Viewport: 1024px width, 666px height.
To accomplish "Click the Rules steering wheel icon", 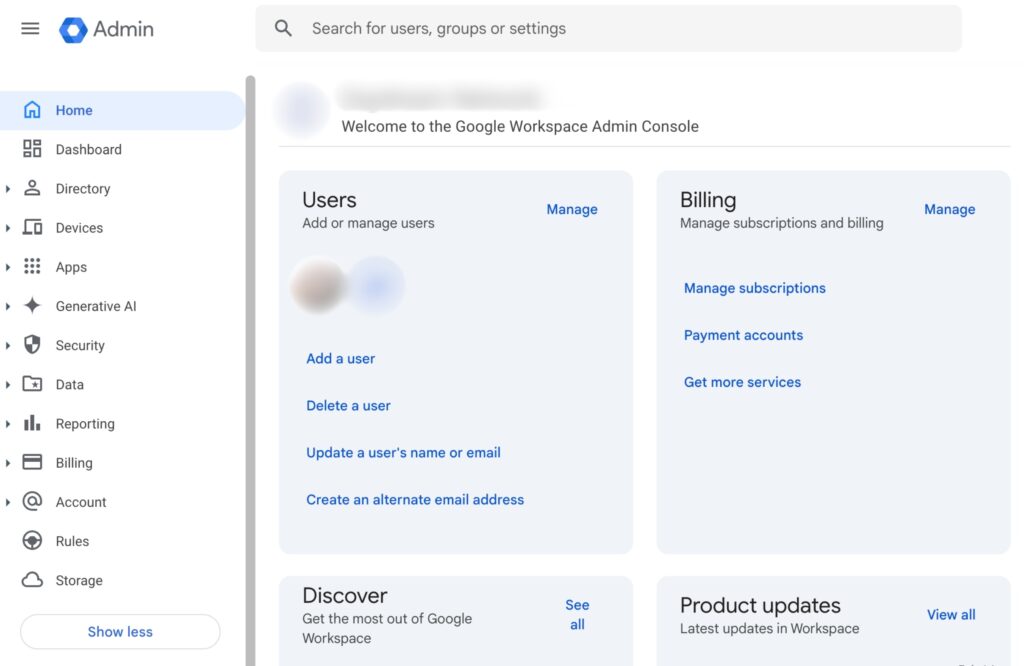I will pyautogui.click(x=32, y=541).
